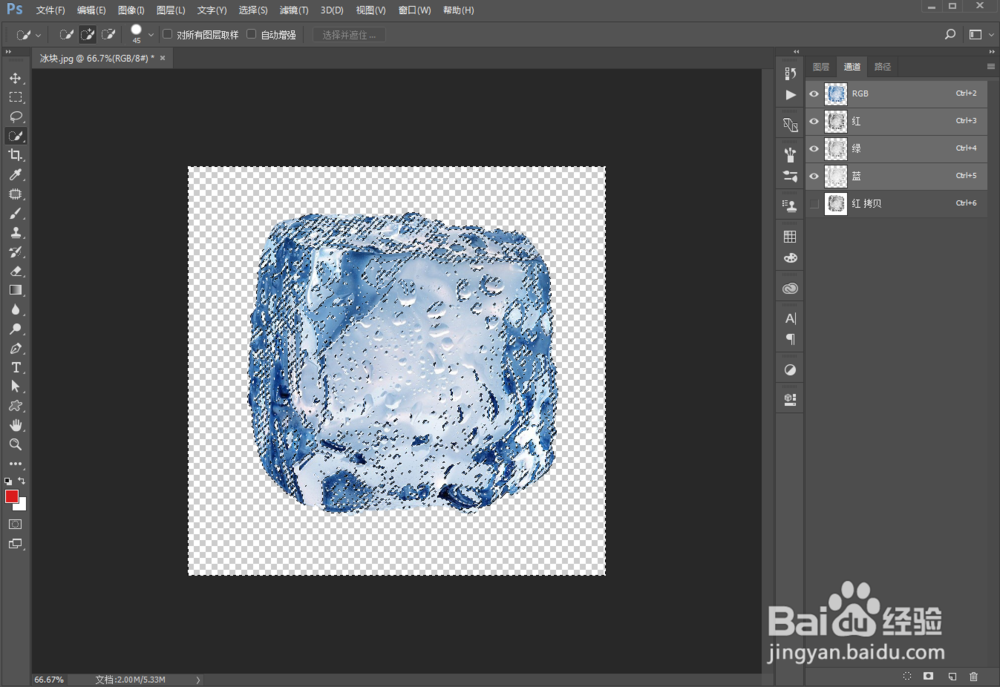
Task: Select the Move tool
Action: 15,78
